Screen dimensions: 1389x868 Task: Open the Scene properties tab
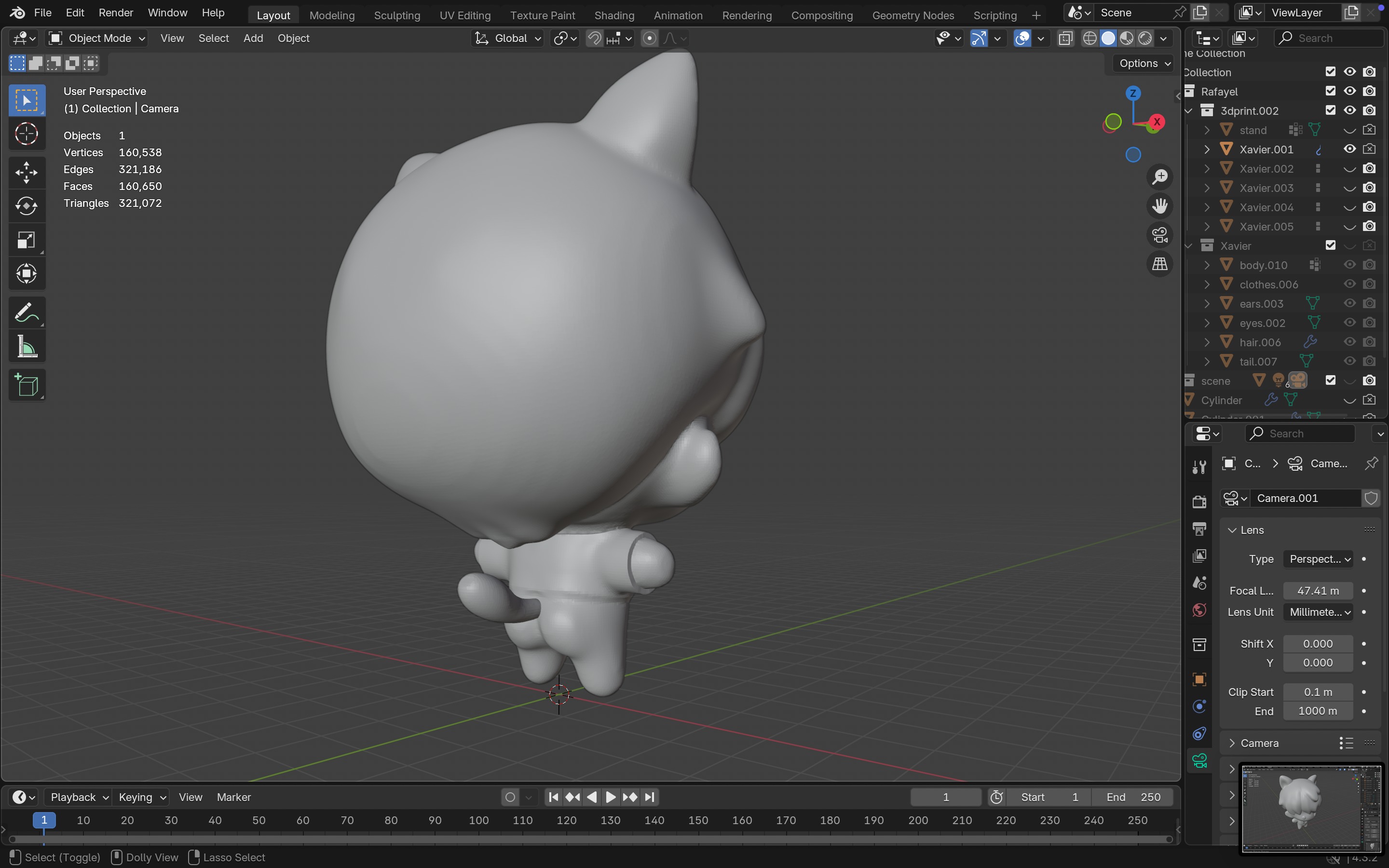pos(1199,583)
